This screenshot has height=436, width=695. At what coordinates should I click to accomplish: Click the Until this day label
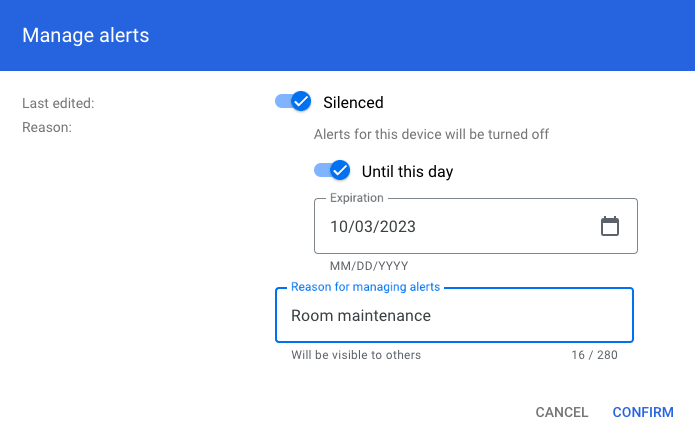[x=407, y=171]
